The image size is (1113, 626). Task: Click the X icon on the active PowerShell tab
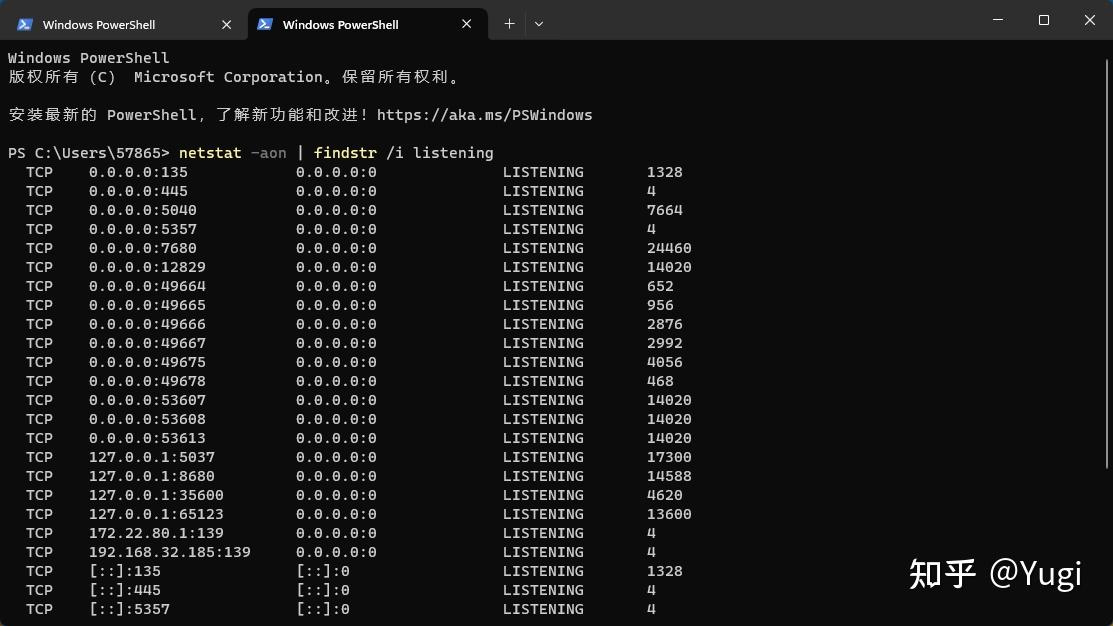coord(466,24)
